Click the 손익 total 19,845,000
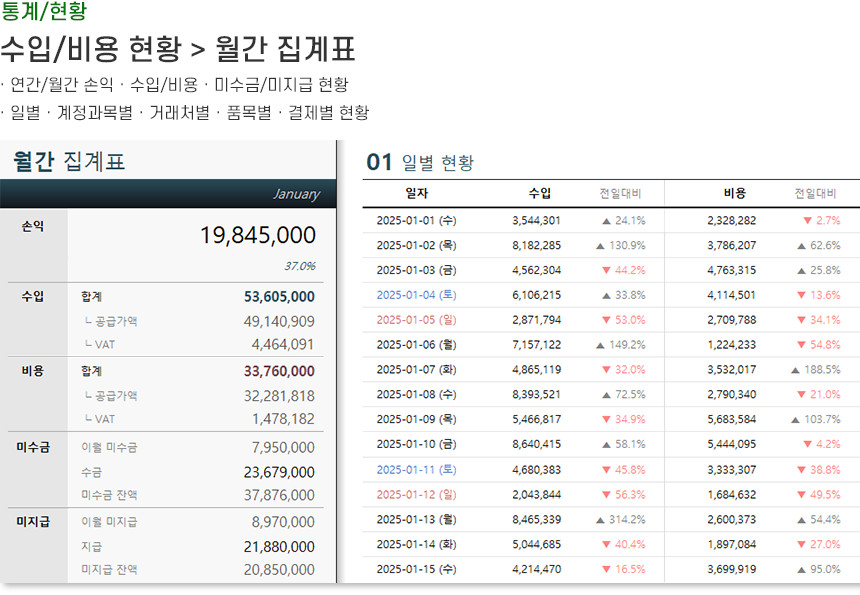The height and width of the screenshot is (595, 860). pos(257,236)
